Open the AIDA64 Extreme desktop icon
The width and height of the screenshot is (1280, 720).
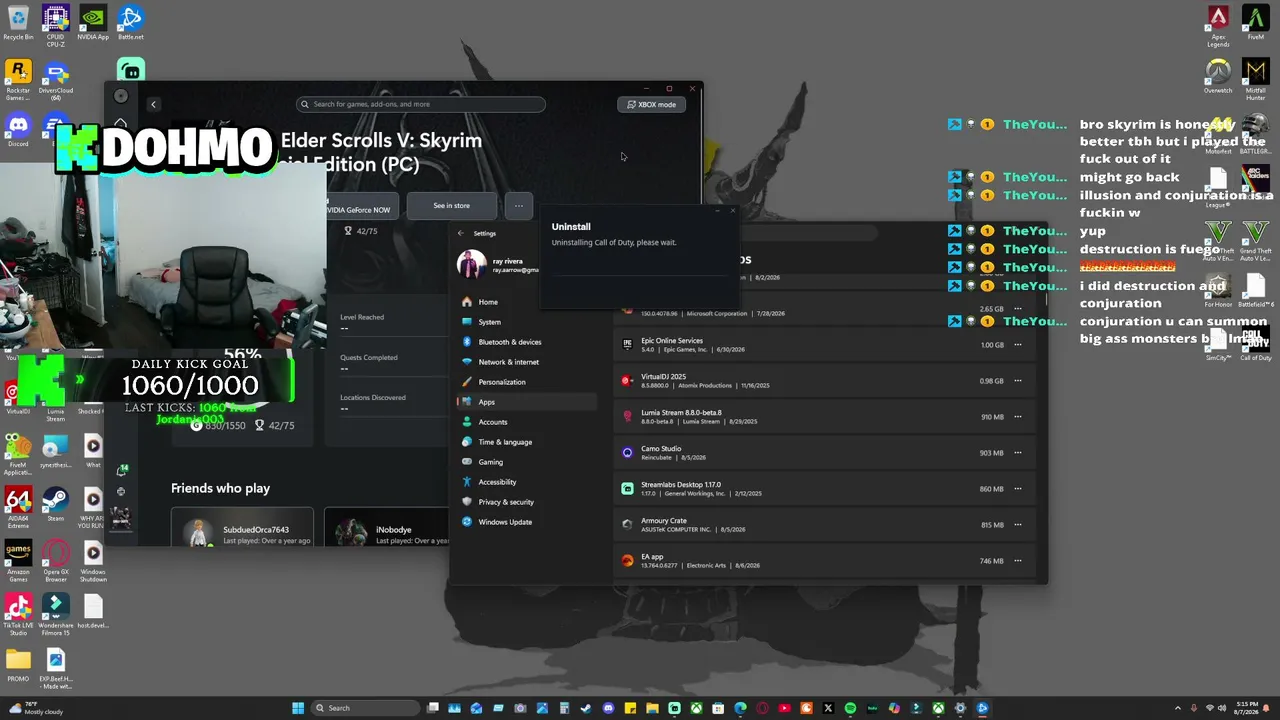click(18, 509)
